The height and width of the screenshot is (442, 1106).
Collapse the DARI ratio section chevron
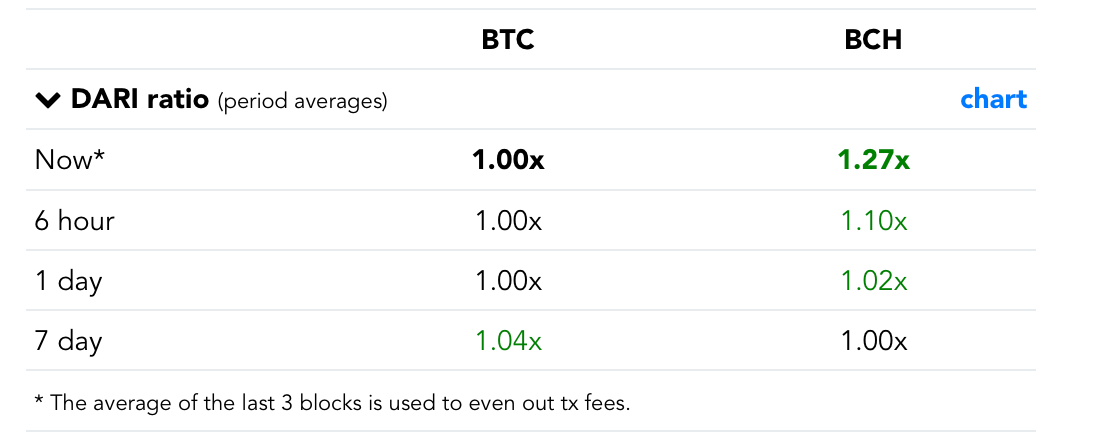pos(48,99)
